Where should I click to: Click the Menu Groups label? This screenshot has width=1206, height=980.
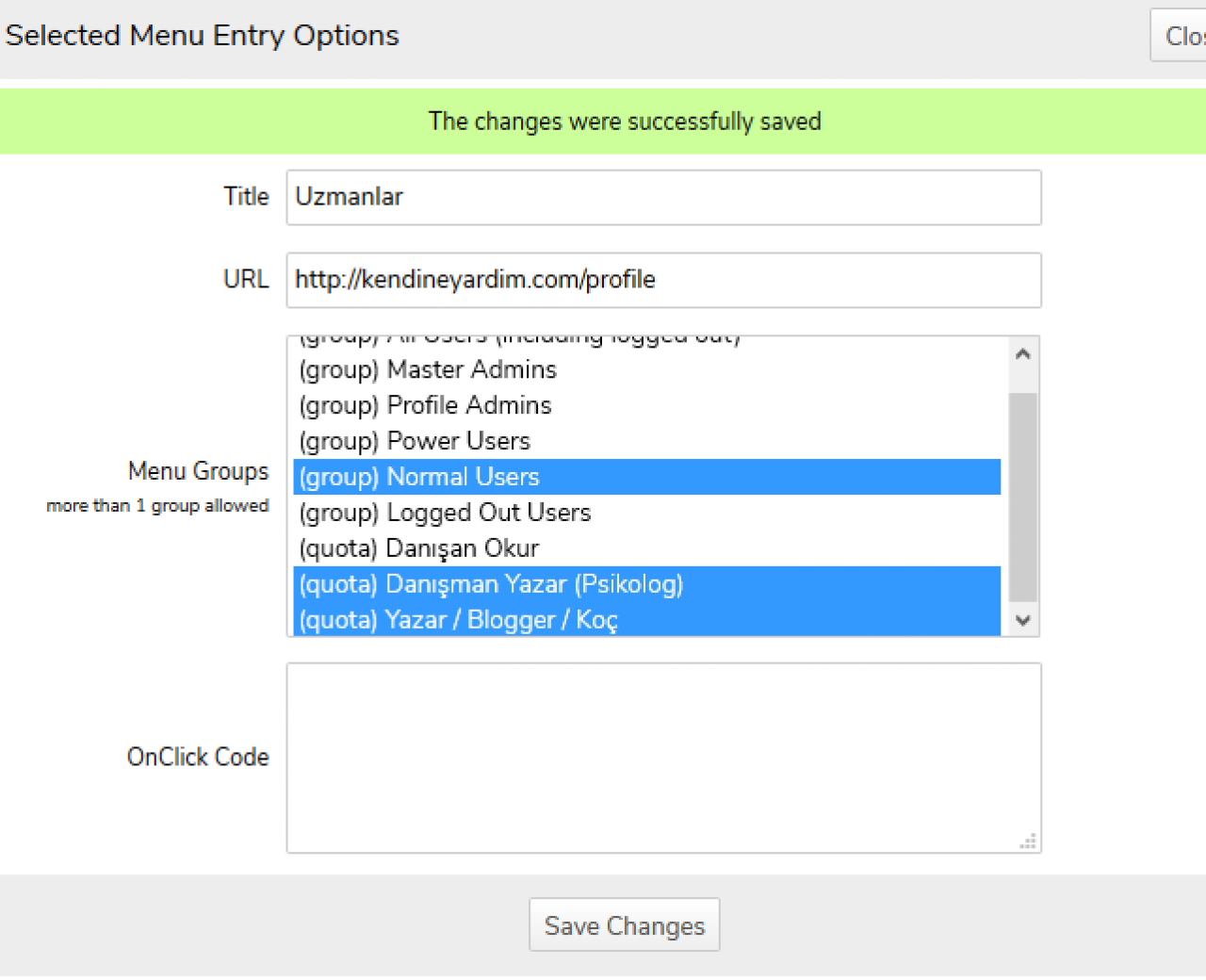198,471
